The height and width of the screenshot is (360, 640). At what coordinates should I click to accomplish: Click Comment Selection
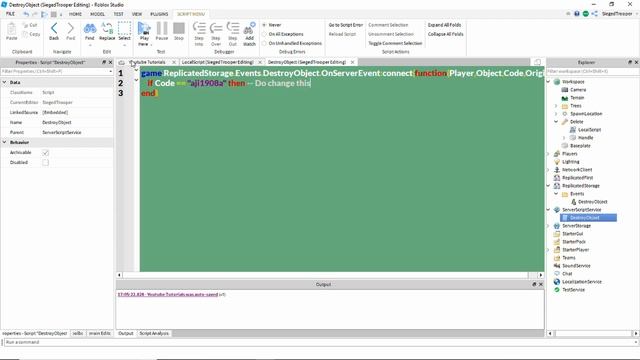click(x=388, y=25)
